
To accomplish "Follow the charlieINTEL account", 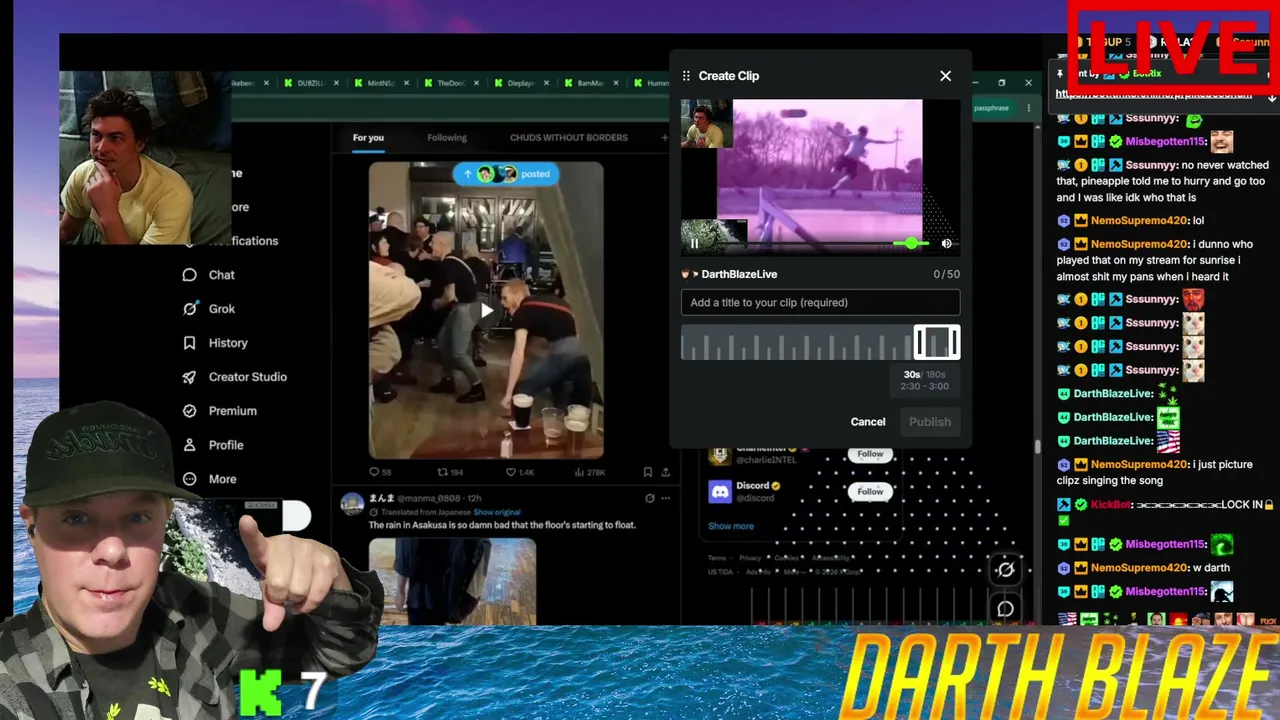I will point(870,454).
